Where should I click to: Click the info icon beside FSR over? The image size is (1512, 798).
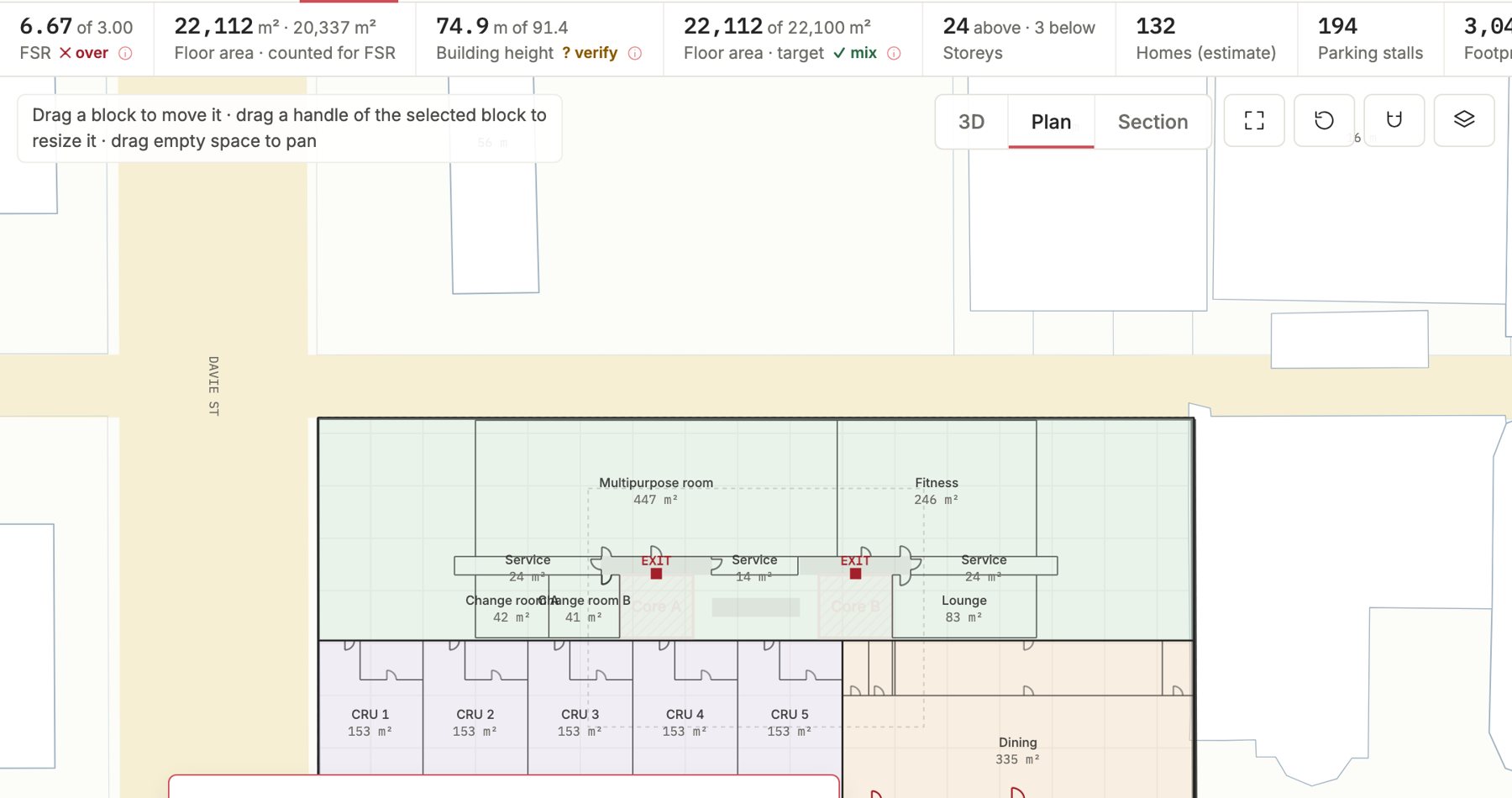click(125, 53)
